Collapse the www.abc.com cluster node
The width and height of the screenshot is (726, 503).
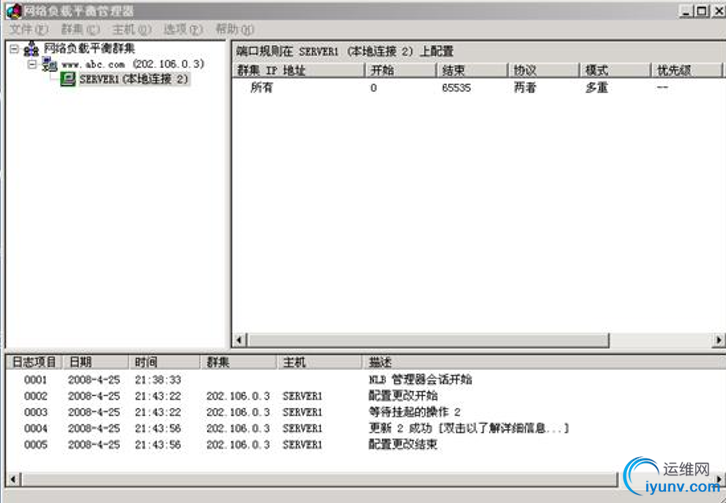point(32,64)
